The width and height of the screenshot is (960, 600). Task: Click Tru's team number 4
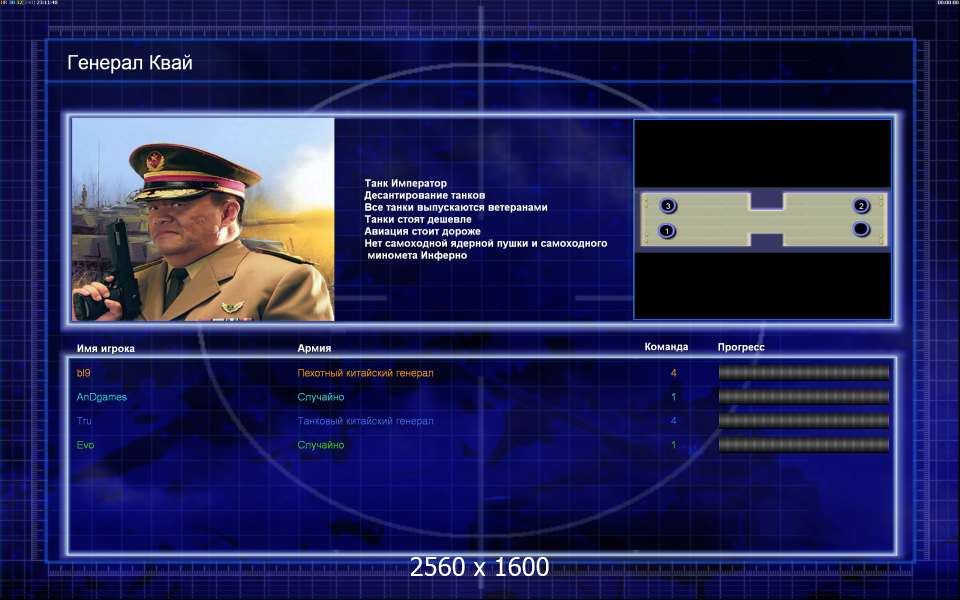[673, 421]
